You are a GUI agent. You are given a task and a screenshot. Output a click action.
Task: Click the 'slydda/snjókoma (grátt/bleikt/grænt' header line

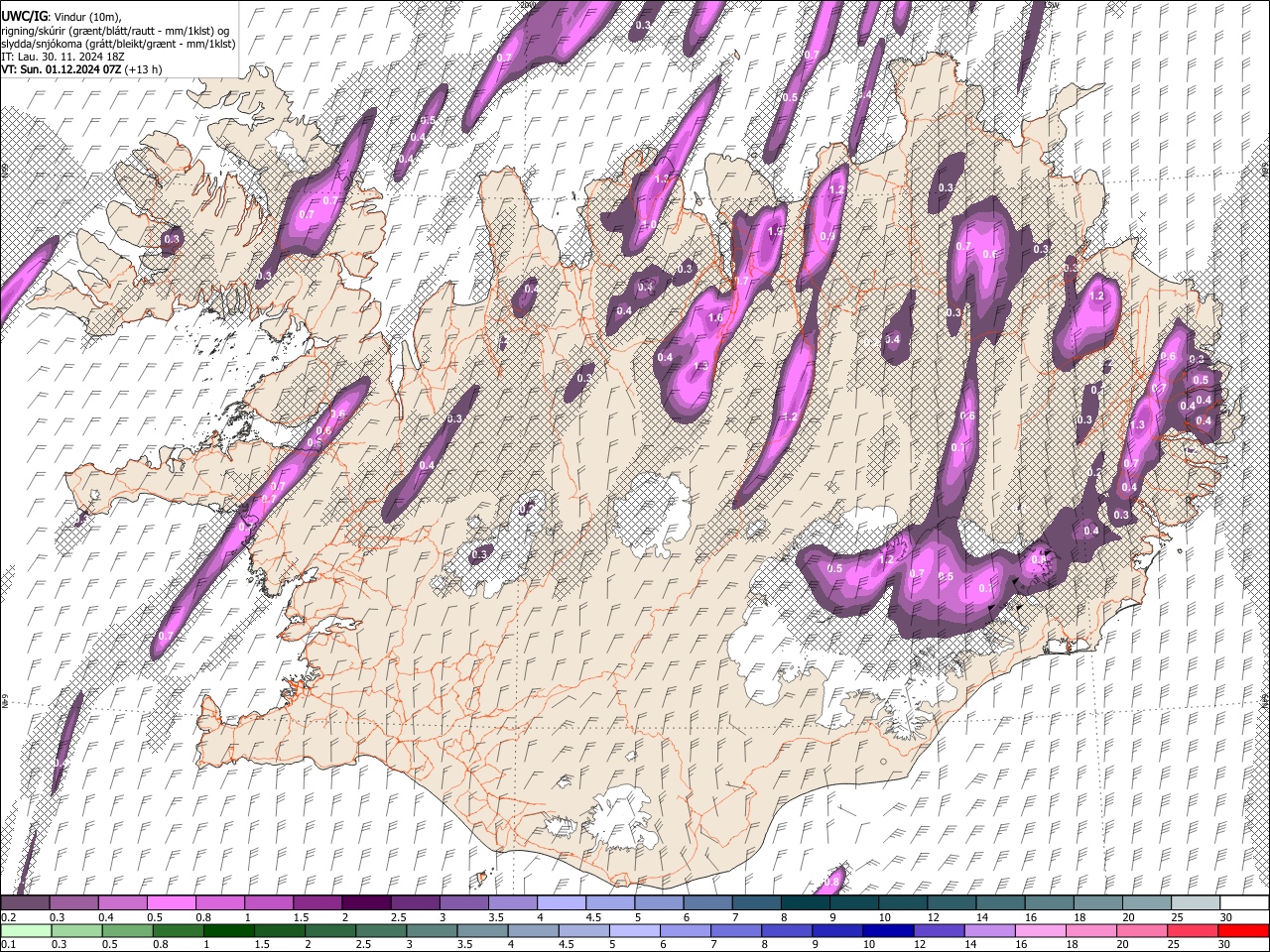point(118,44)
